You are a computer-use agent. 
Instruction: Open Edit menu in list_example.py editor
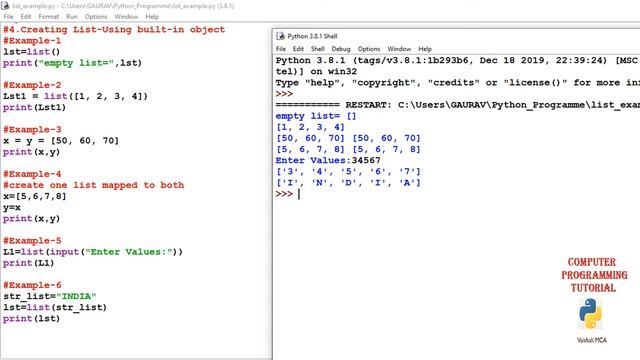click(26, 17)
